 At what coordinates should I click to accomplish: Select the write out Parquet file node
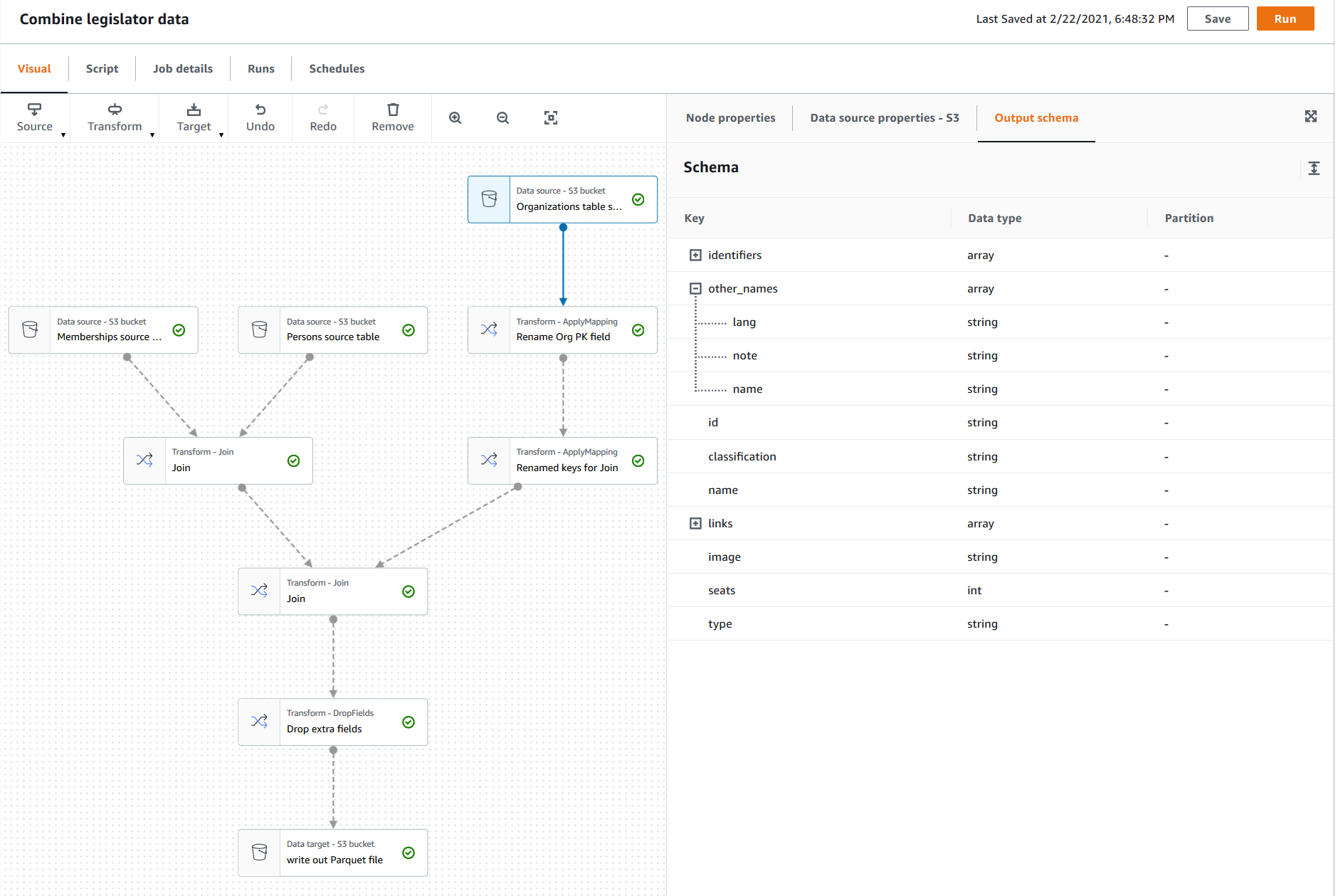(x=332, y=853)
